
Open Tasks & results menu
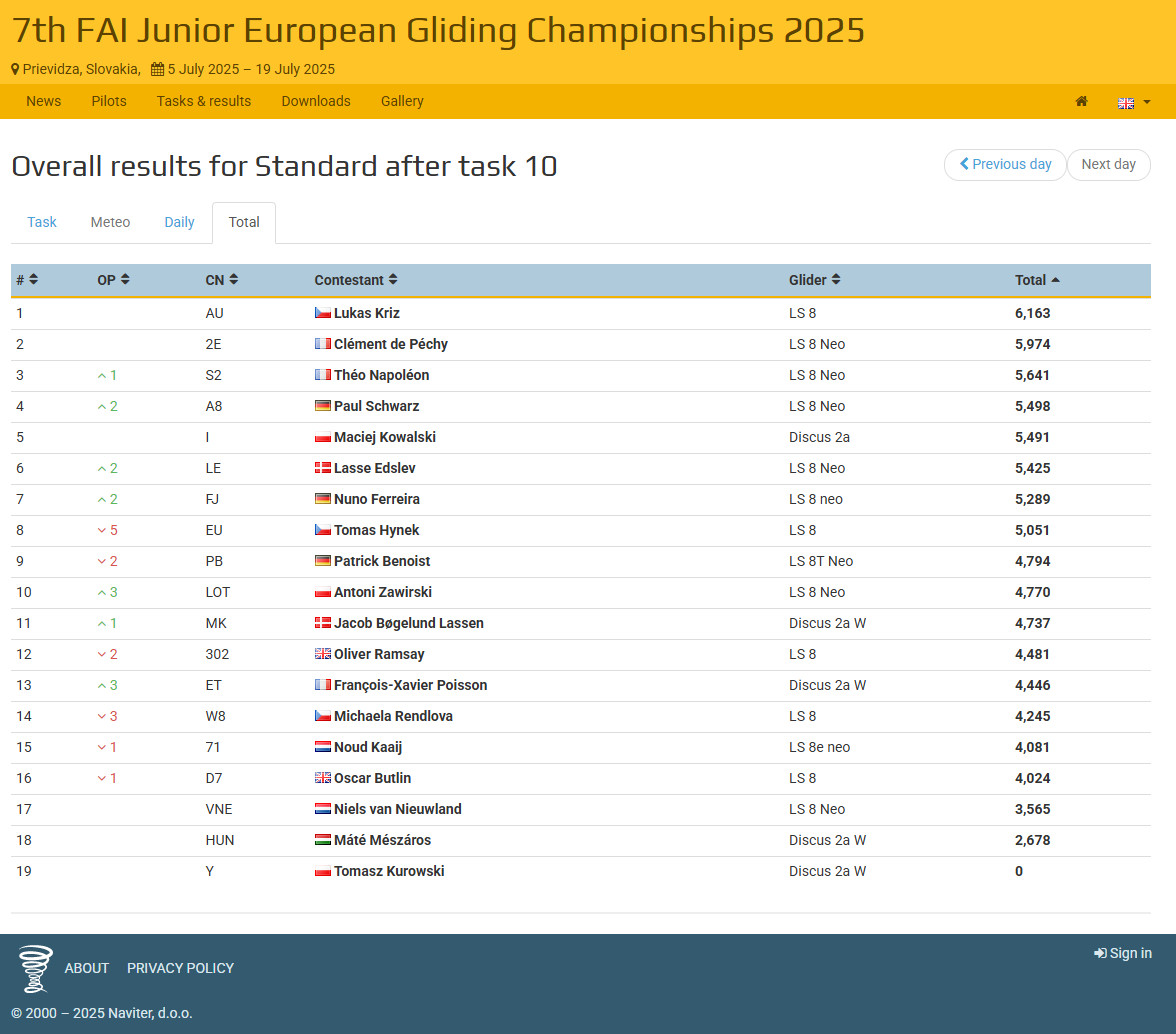click(204, 101)
